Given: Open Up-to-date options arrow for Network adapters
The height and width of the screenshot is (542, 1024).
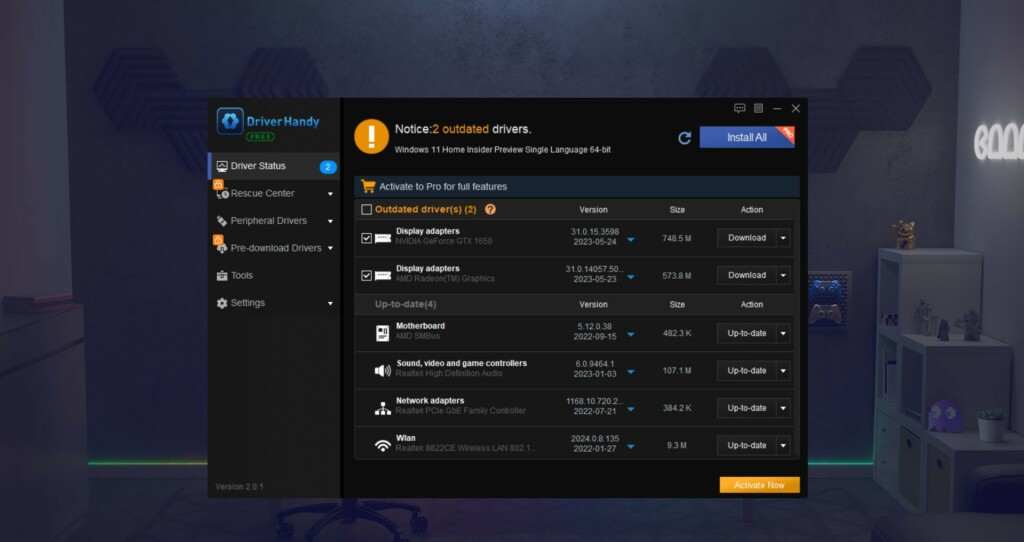Looking at the screenshot, I should (783, 408).
